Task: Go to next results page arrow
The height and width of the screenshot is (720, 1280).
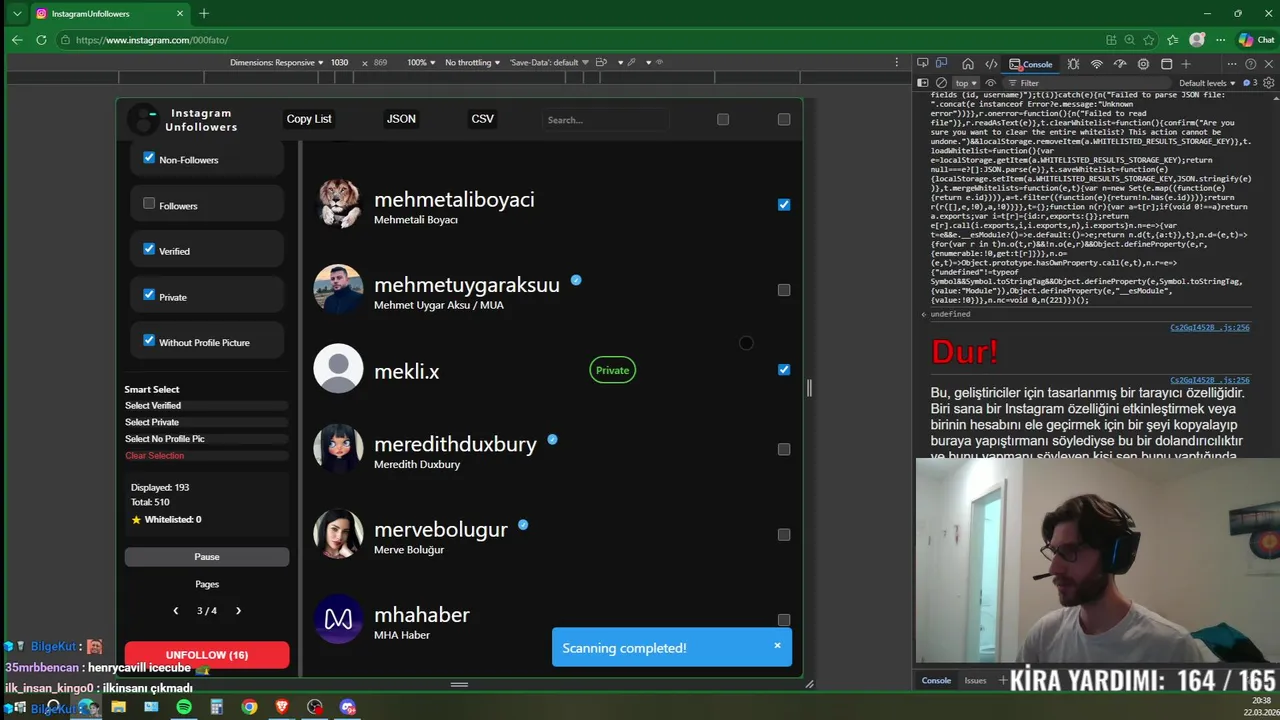Action: [238, 611]
